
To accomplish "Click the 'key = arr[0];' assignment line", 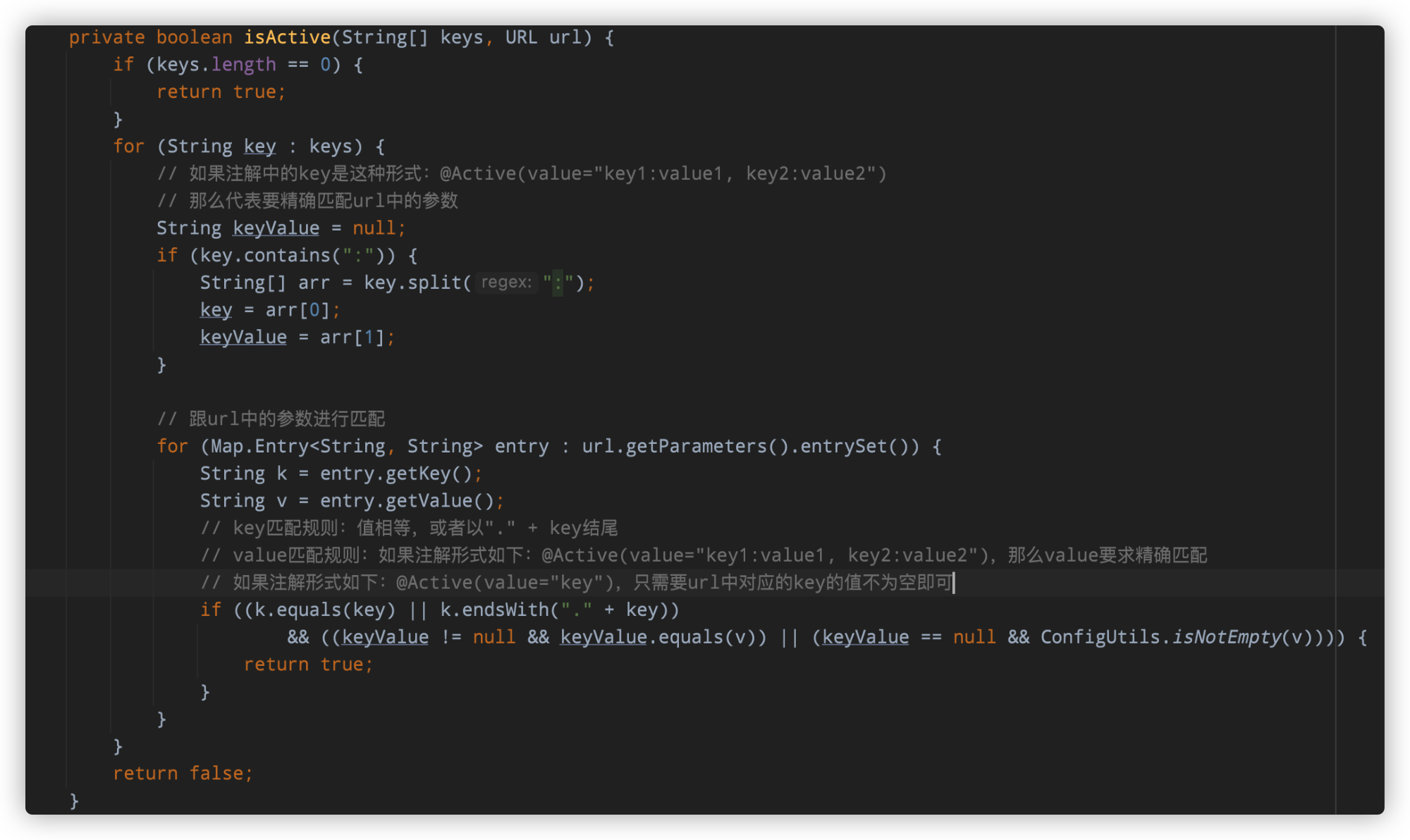I will [x=270, y=310].
